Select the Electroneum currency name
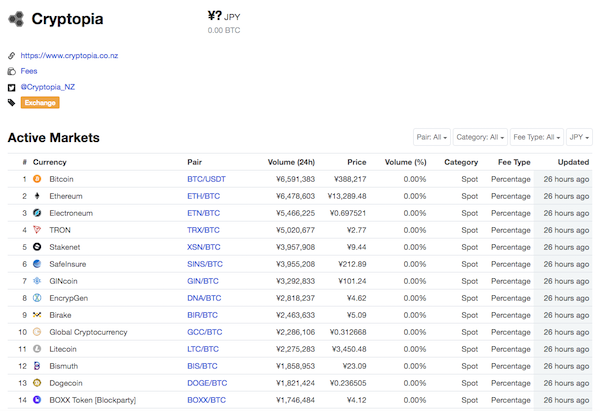This screenshot has height=411, width=600. 71,213
